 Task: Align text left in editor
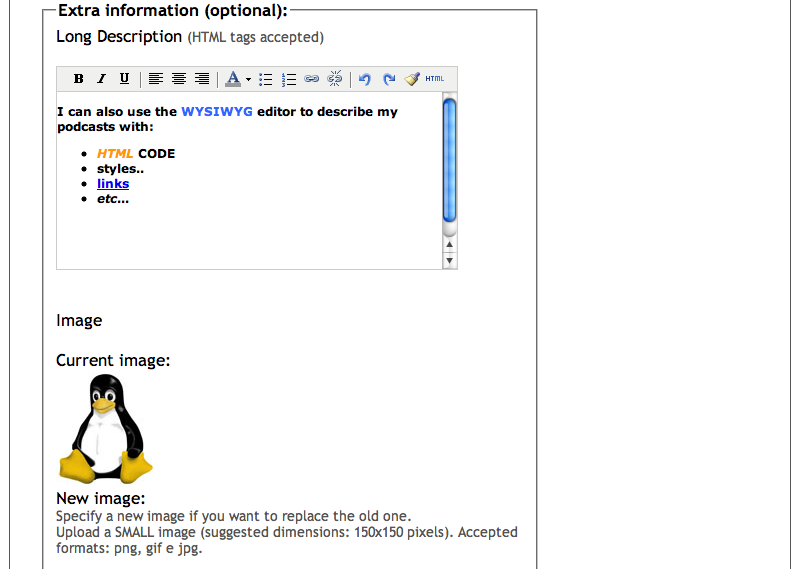[x=156, y=79]
